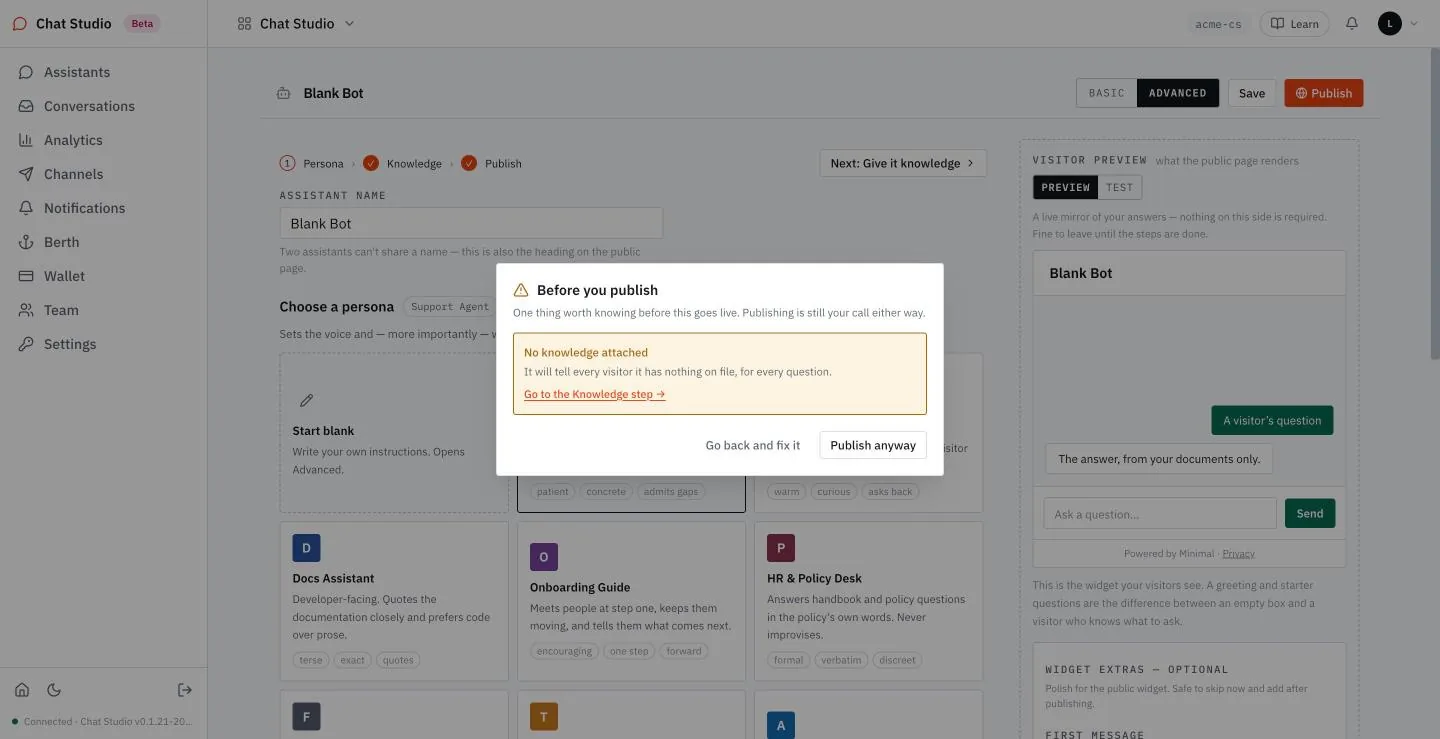The width and height of the screenshot is (1440, 739).
Task: Click the T persona avatar
Action: point(544,717)
